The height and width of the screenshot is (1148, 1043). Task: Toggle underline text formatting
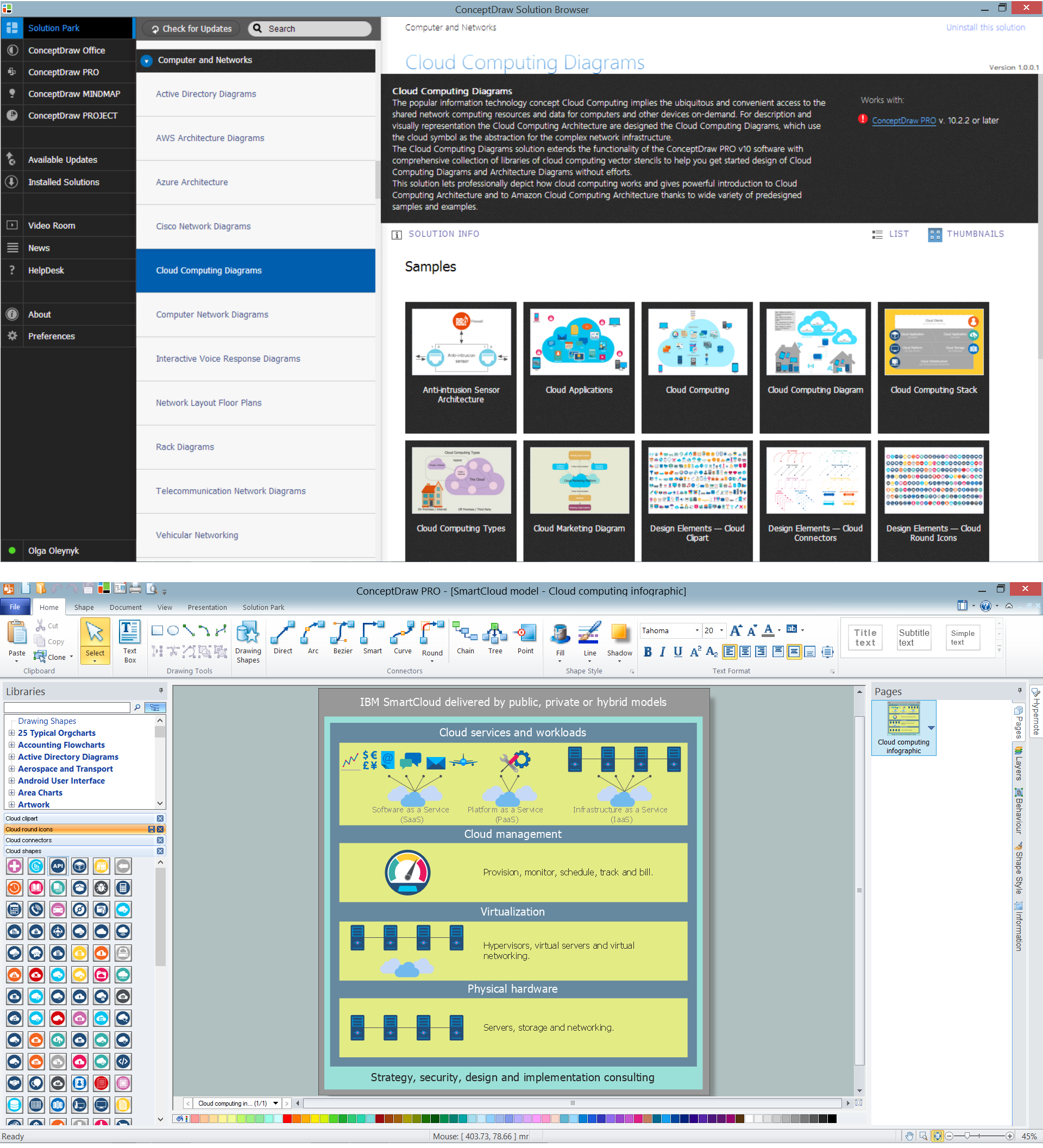point(678,652)
